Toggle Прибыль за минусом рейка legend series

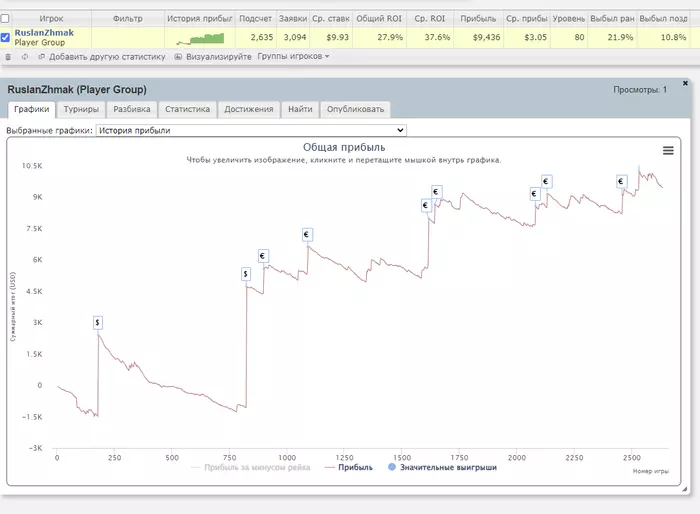(251, 468)
